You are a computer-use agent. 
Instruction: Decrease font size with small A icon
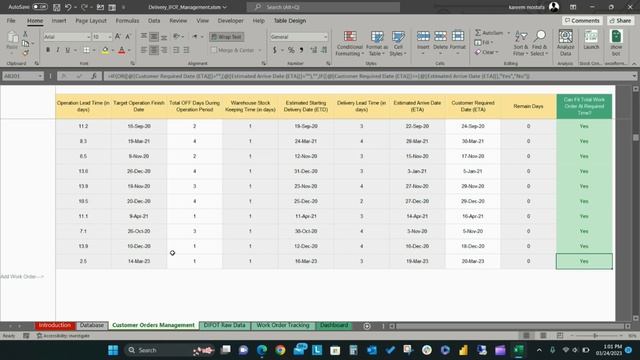coord(128,37)
